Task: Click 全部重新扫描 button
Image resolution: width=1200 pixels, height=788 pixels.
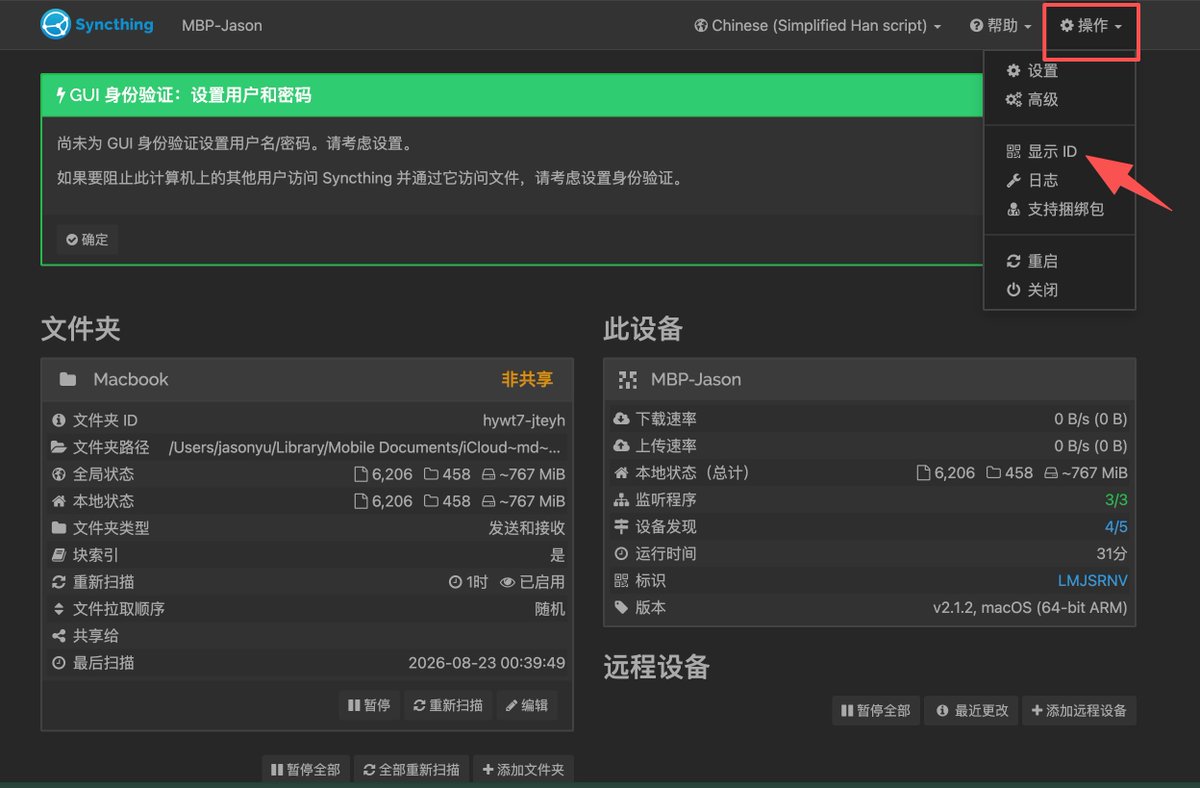Action: coord(411,770)
